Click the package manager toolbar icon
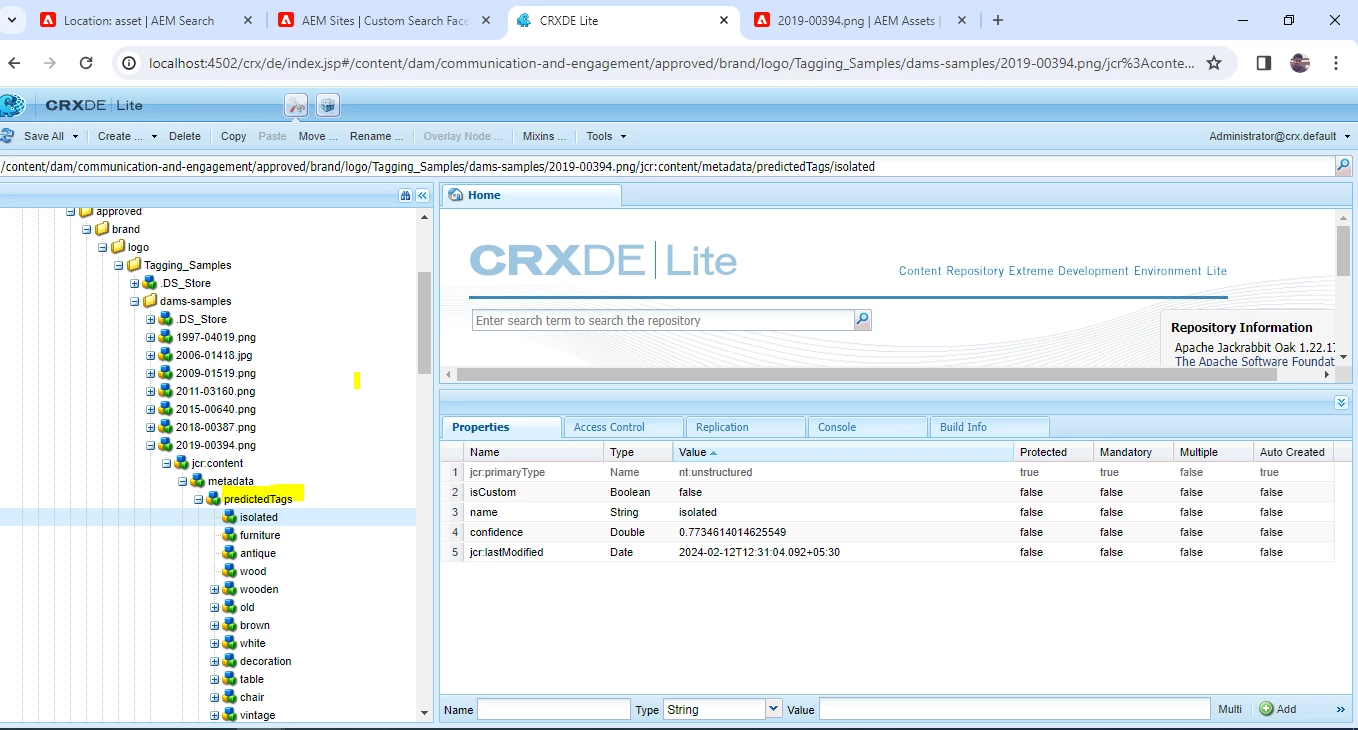Viewport: 1358px width, 730px height. click(328, 105)
